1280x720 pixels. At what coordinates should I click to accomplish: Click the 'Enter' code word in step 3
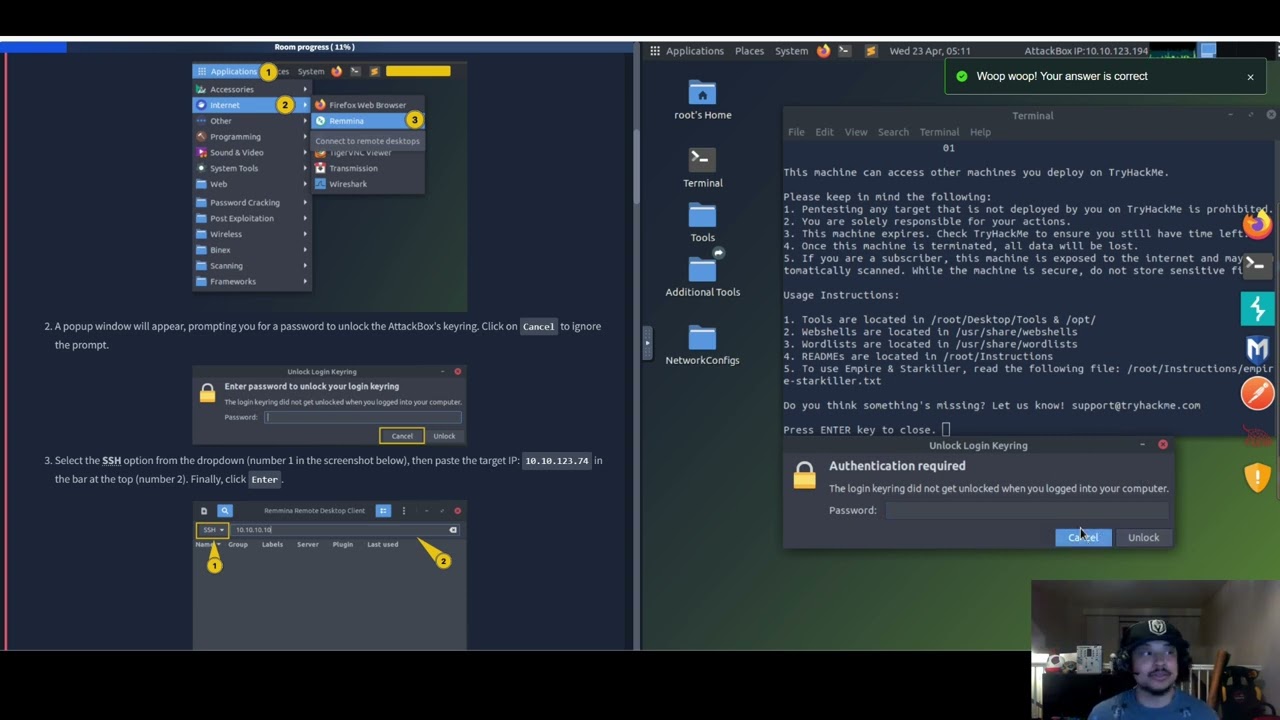click(264, 480)
